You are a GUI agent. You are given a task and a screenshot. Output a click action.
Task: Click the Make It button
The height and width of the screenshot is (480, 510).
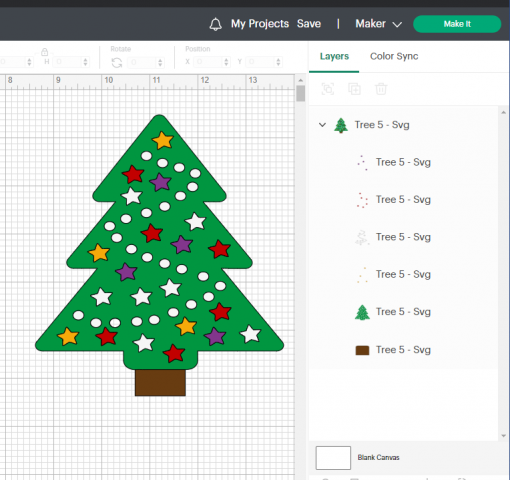[x=457, y=24]
